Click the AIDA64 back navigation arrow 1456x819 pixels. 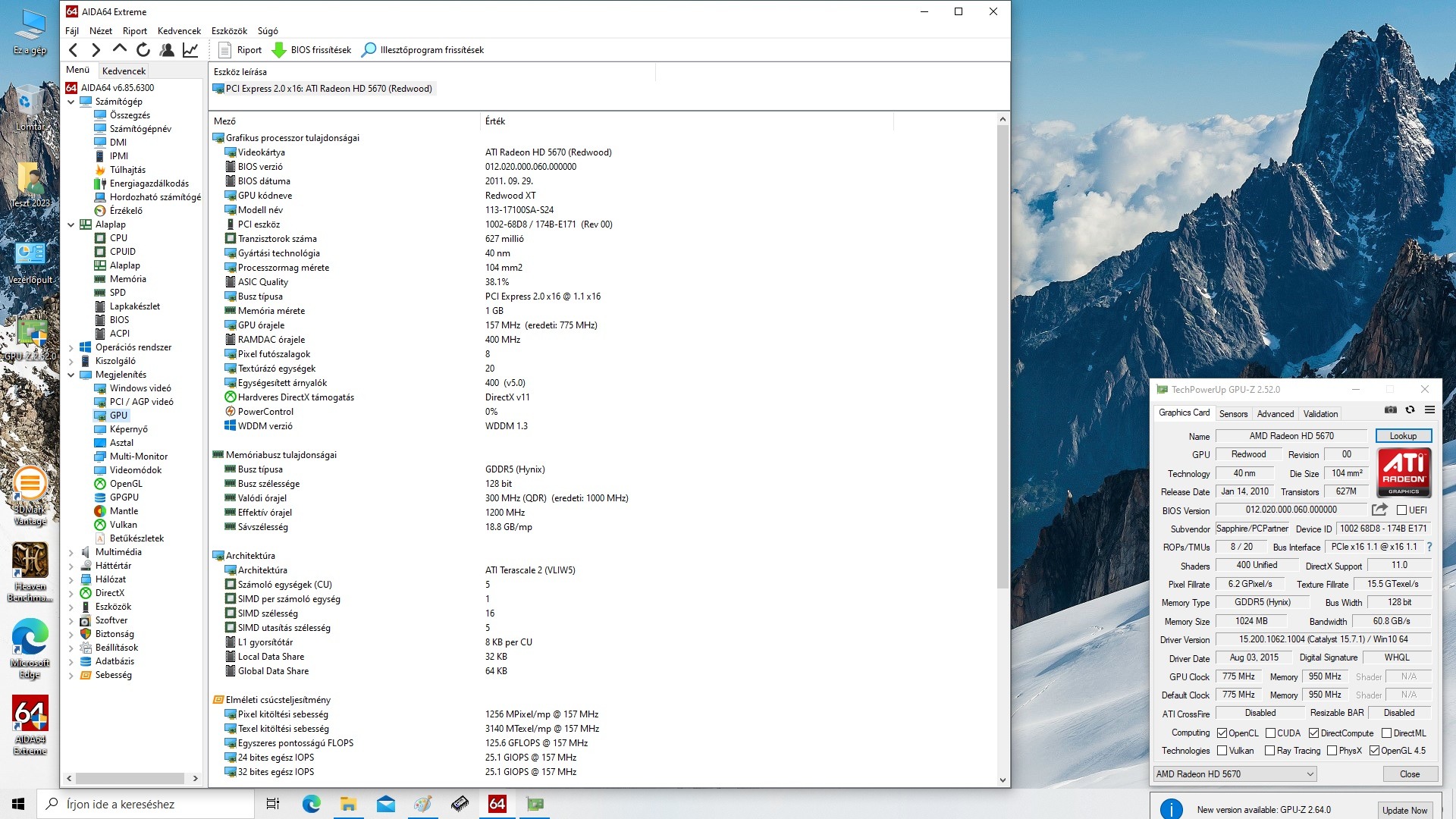73,50
